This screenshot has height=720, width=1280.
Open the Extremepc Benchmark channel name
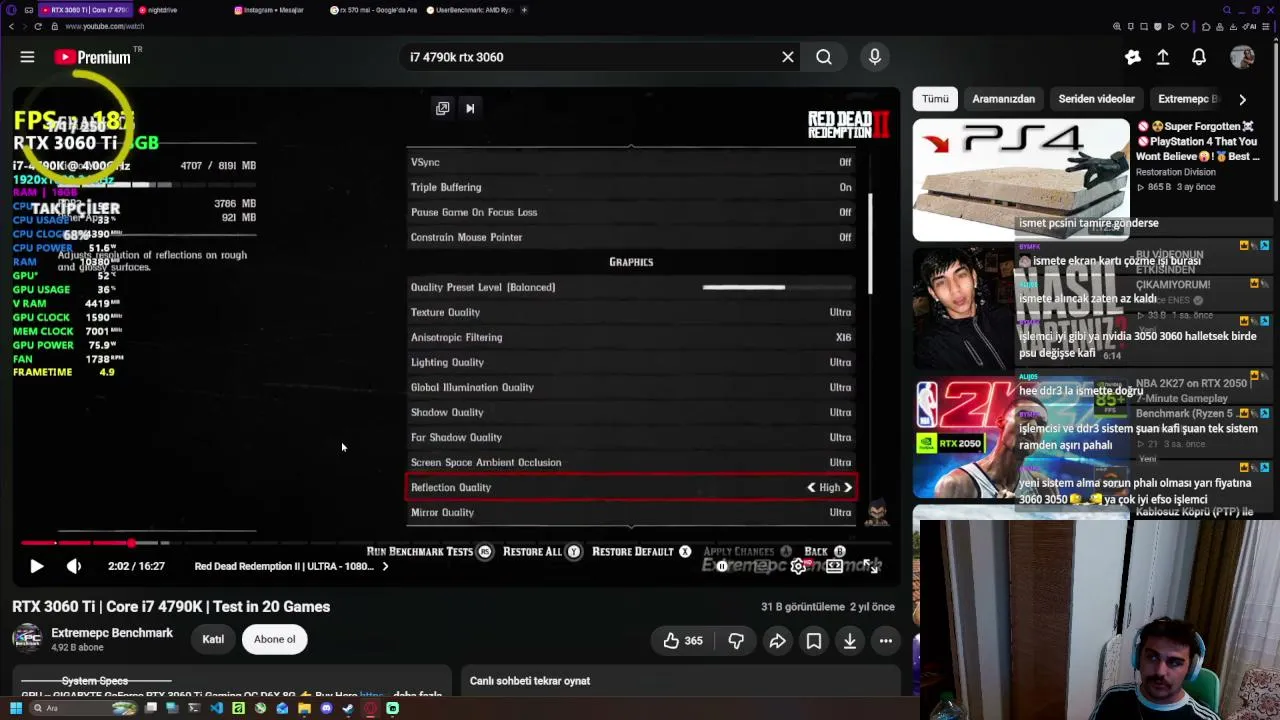coord(112,633)
